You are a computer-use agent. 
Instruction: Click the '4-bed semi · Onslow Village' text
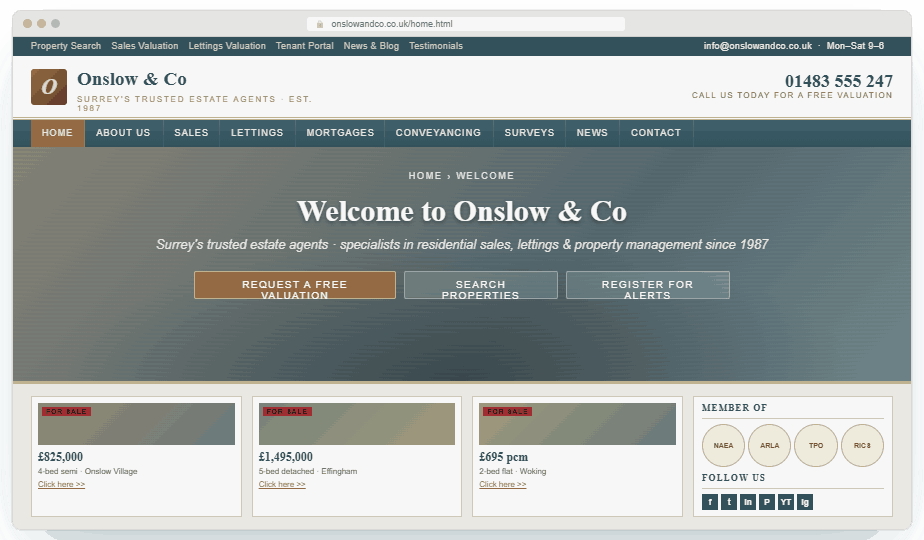point(88,471)
